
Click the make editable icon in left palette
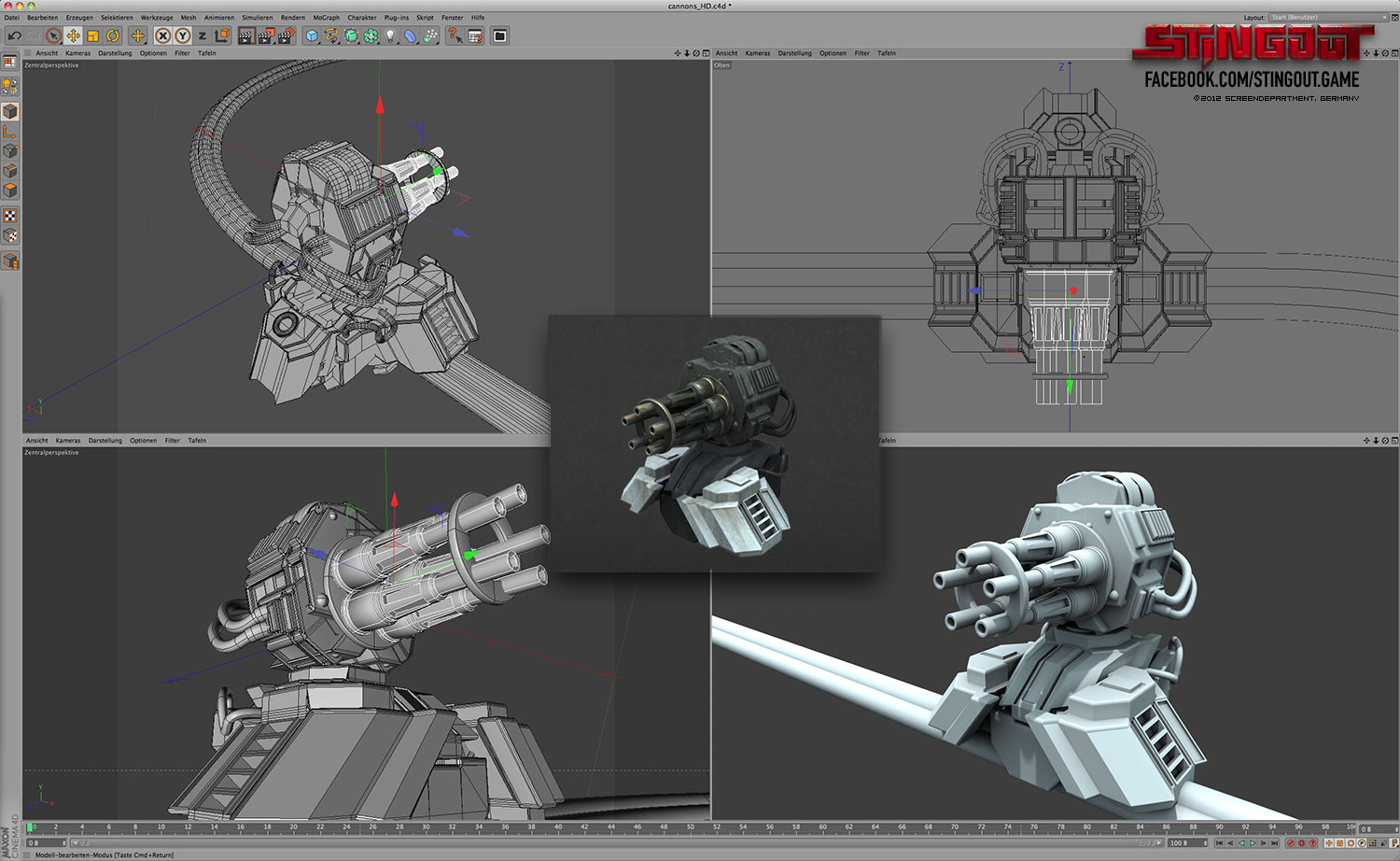[x=9, y=87]
